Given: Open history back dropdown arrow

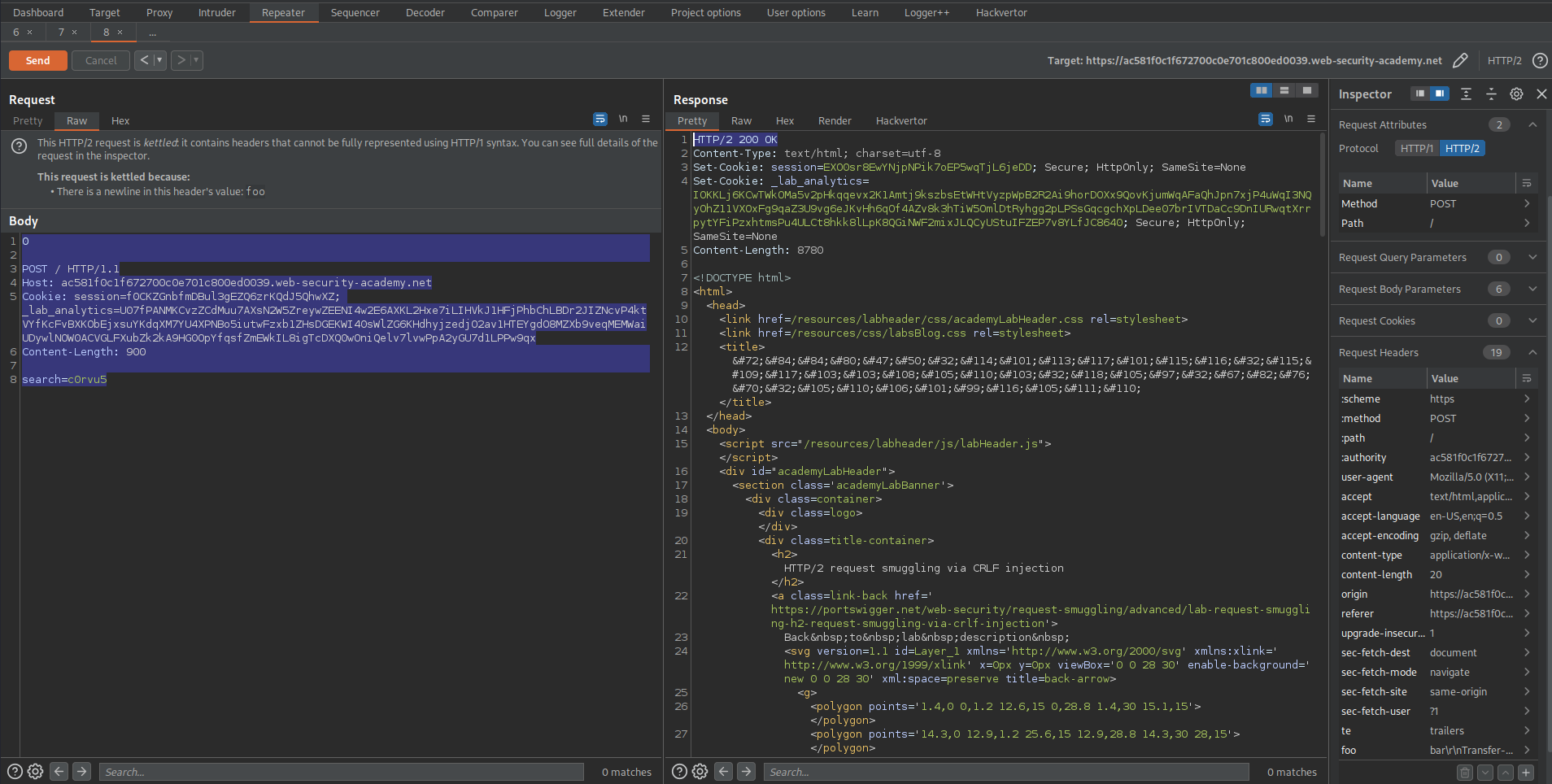Looking at the screenshot, I should 159,60.
